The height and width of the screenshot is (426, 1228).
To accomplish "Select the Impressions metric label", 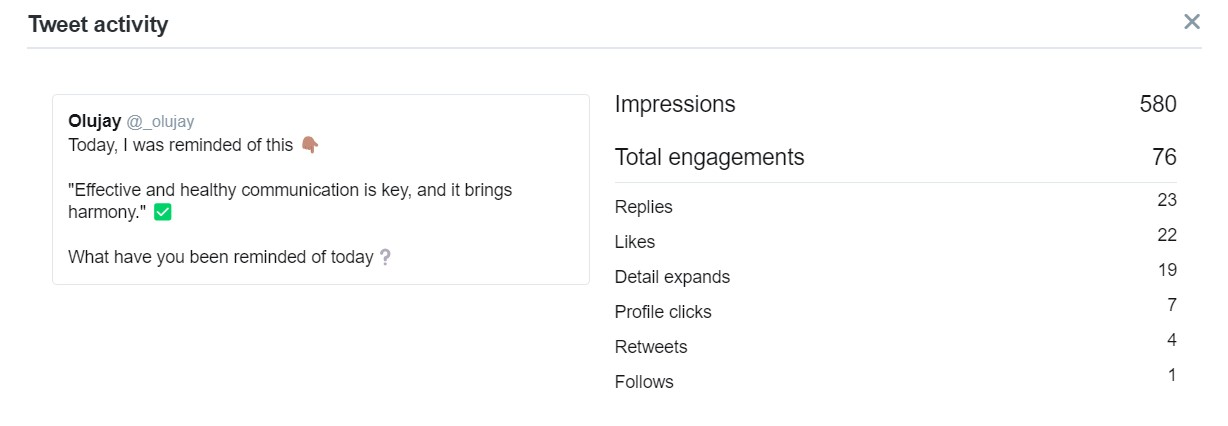I will click(x=675, y=104).
